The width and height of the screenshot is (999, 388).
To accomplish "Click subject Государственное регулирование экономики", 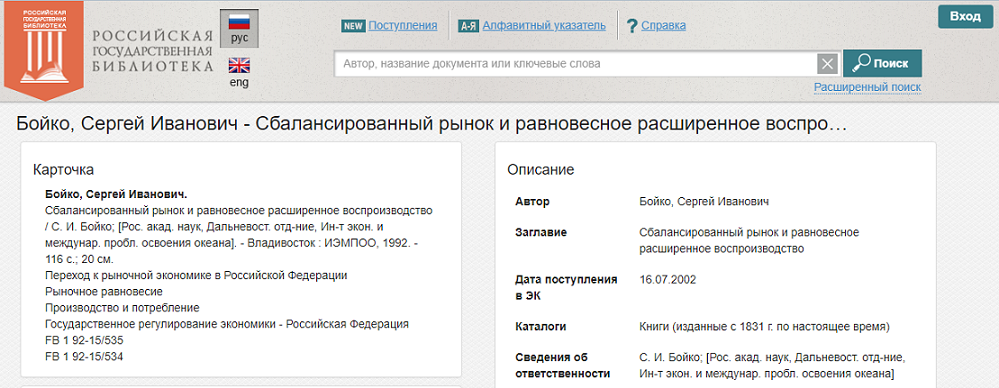I will [x=227, y=324].
